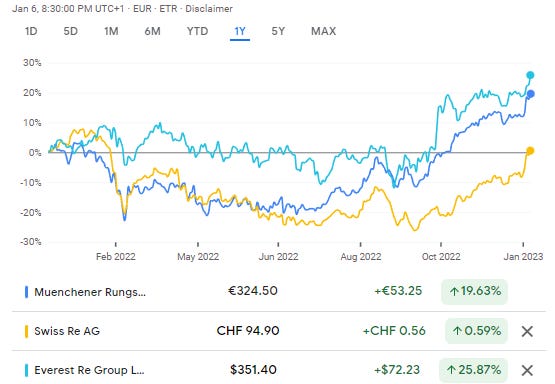The height and width of the screenshot is (384, 555).
Task: Click the CHF 94.90 price value
Action: [248, 331]
